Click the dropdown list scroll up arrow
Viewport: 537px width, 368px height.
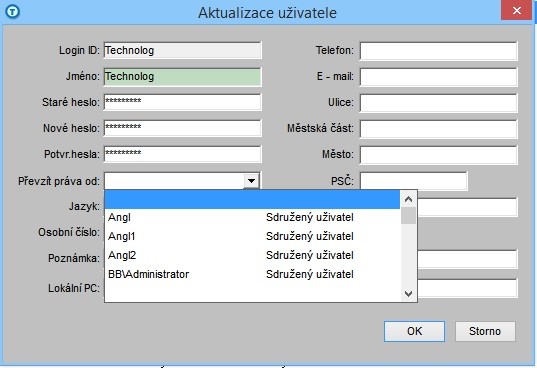(x=408, y=199)
